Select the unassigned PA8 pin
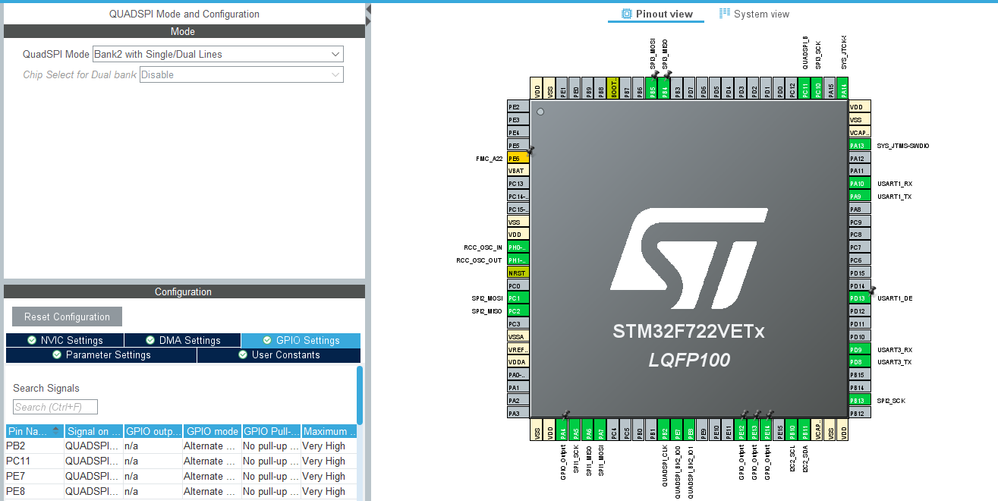Image resolution: width=998 pixels, height=501 pixels. pos(860,209)
